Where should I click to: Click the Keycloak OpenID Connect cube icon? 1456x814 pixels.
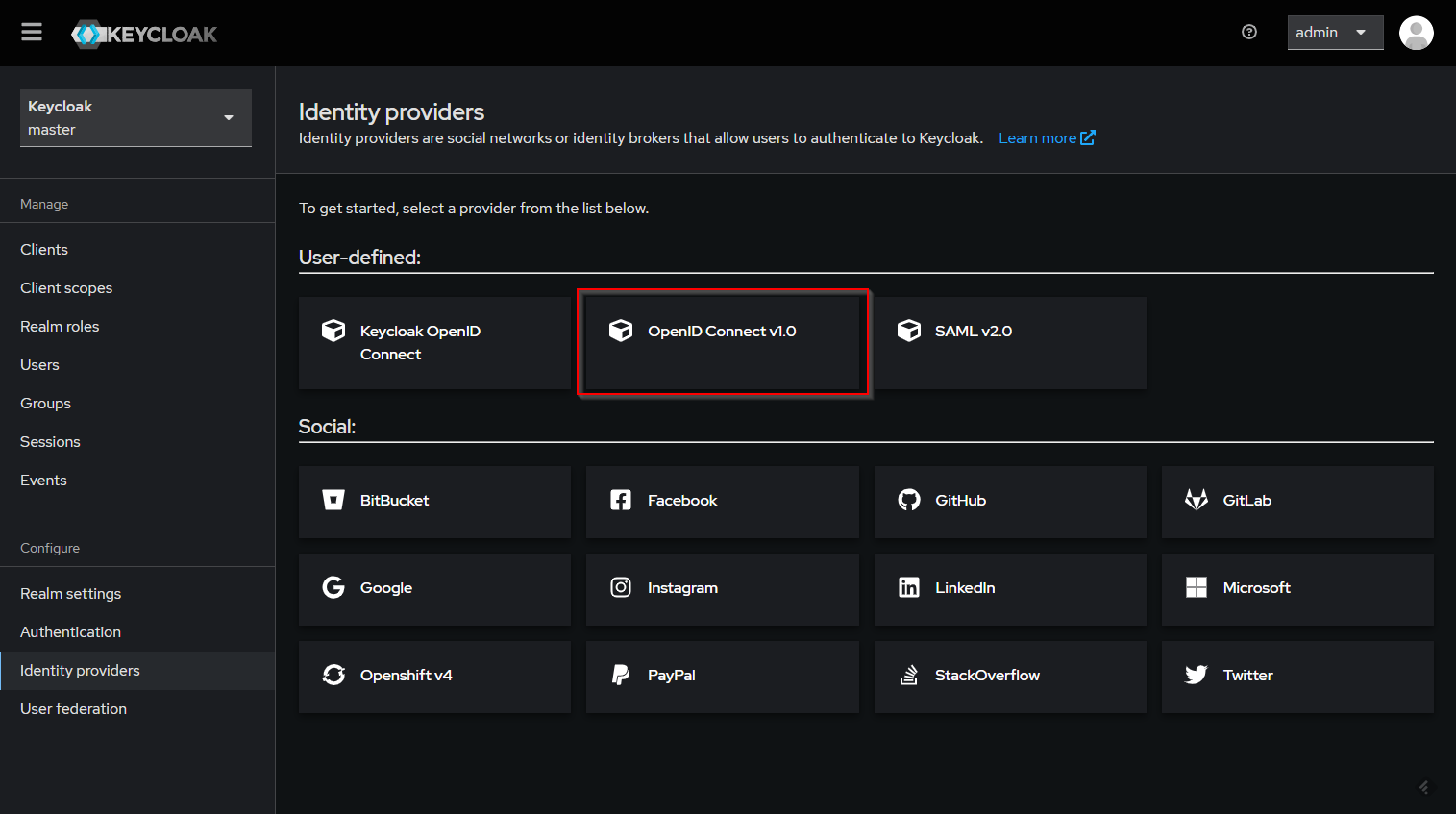[x=333, y=331]
